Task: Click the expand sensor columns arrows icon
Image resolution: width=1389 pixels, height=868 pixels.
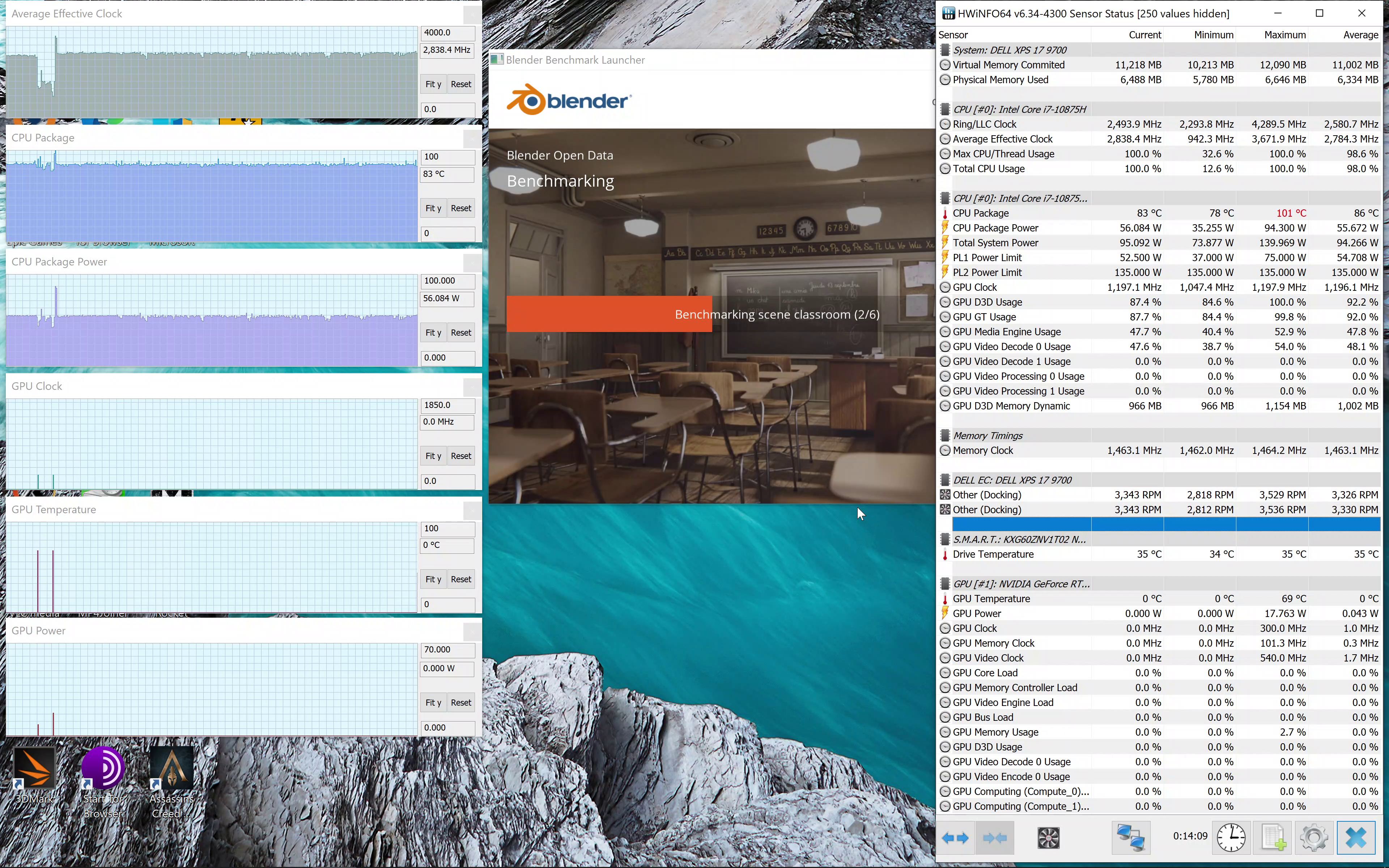Action: [955, 838]
